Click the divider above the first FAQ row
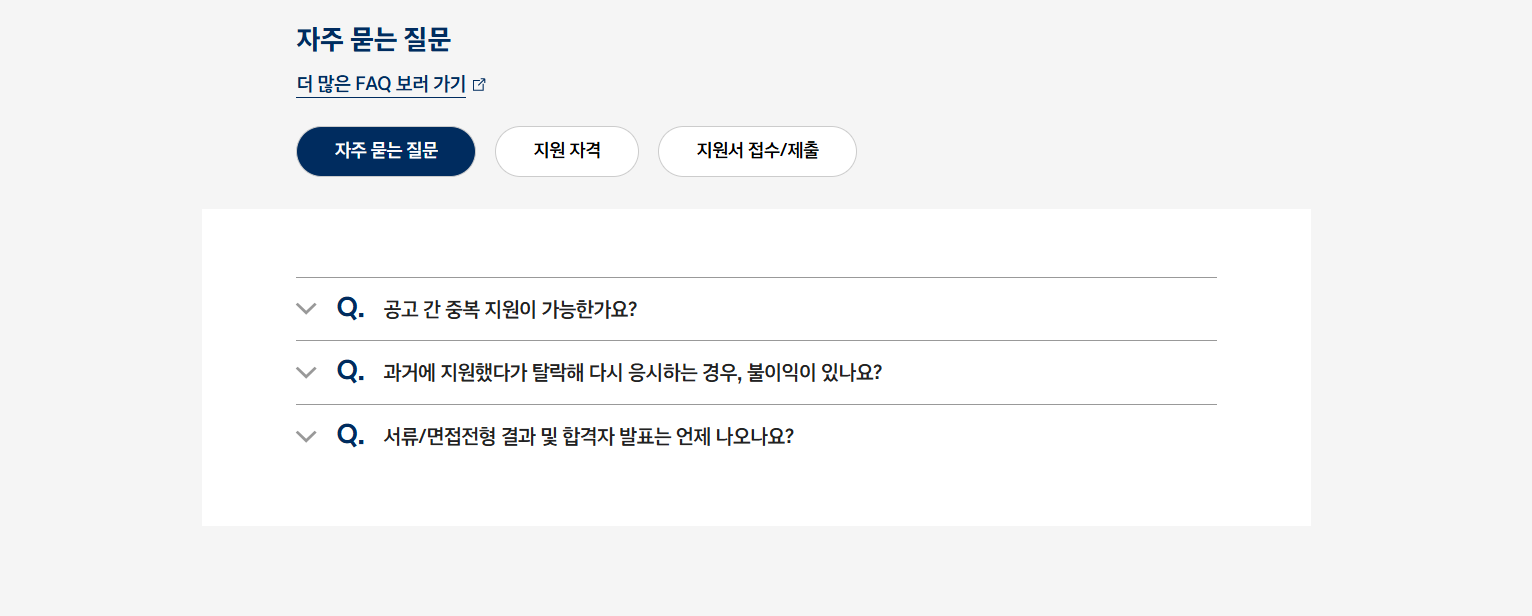 click(x=756, y=277)
